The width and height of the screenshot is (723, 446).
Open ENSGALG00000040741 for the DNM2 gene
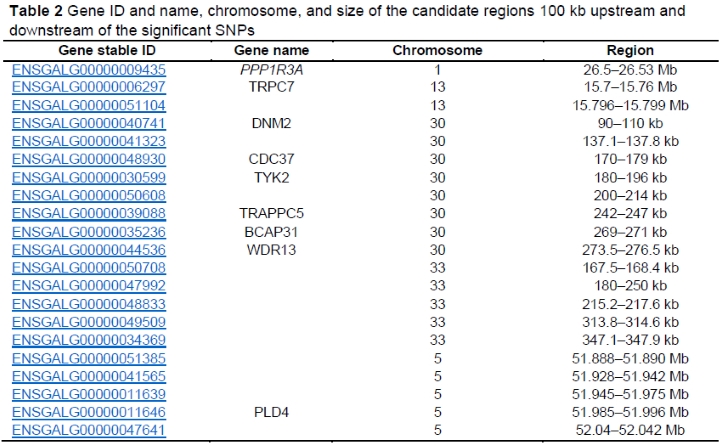(x=89, y=123)
